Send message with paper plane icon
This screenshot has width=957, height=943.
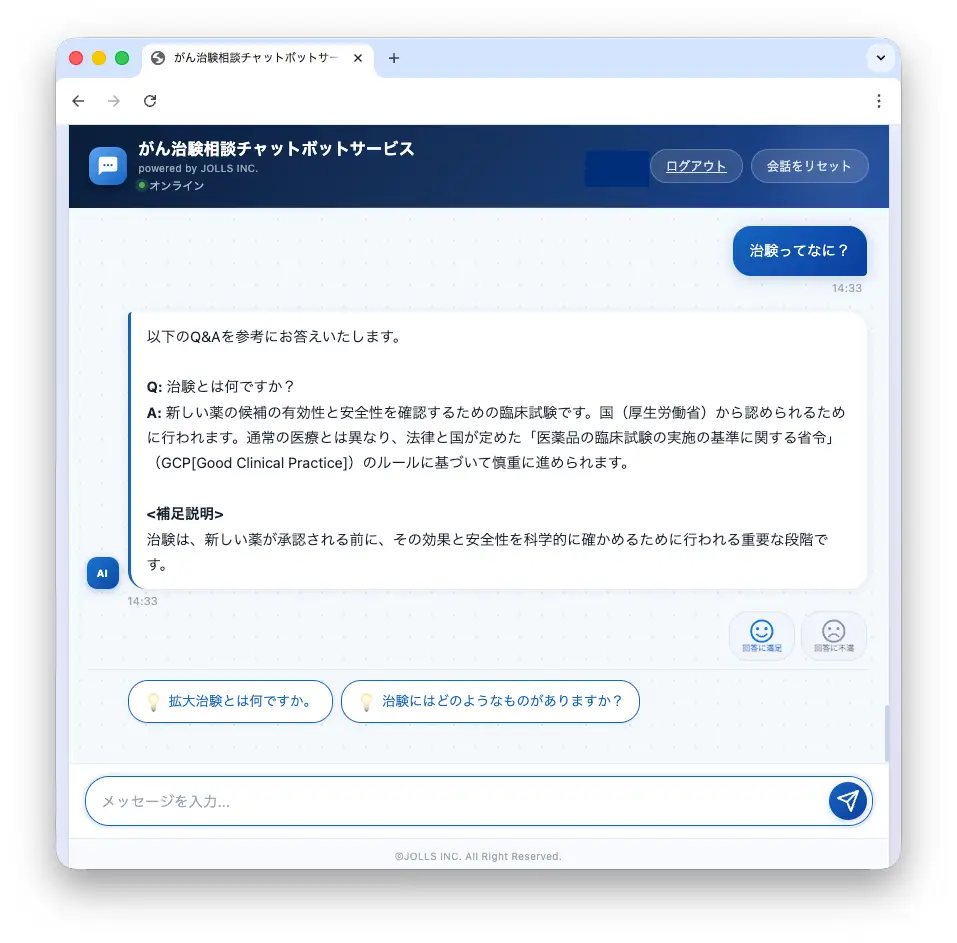coord(847,800)
